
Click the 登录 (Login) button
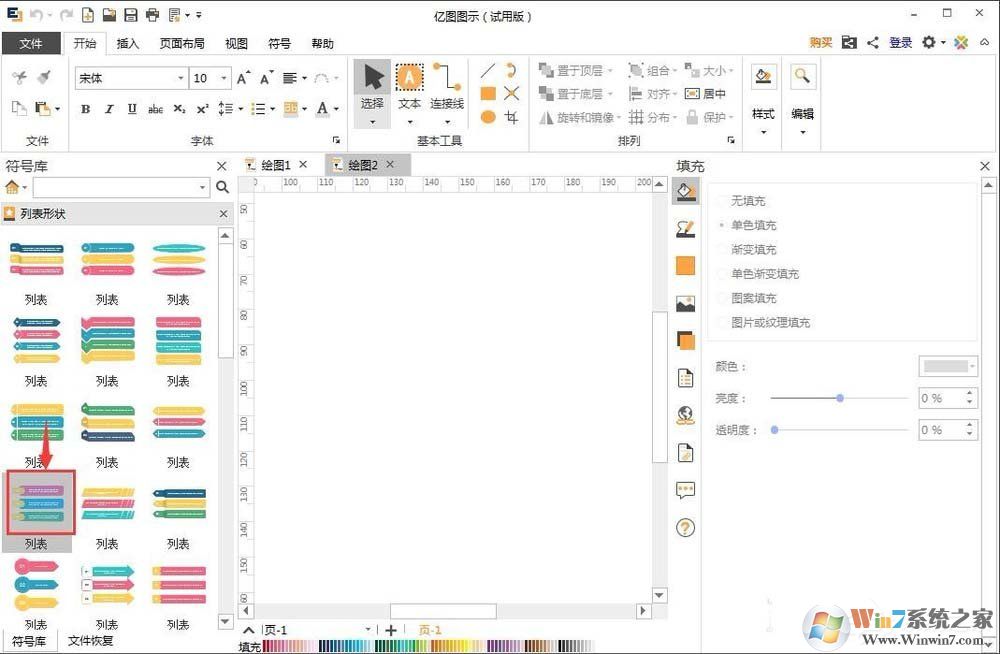900,43
